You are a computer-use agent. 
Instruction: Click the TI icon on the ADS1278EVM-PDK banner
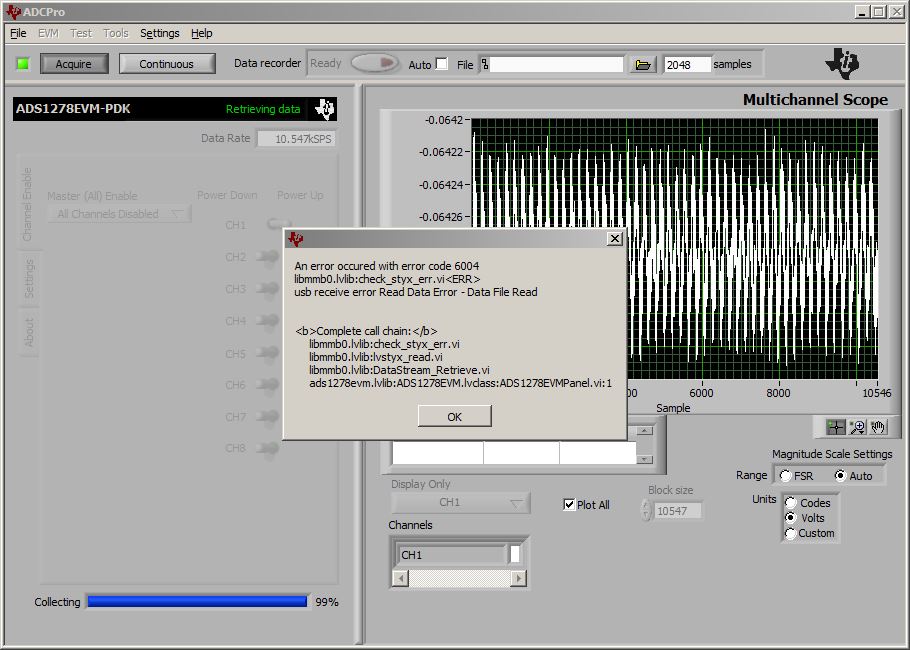click(322, 107)
